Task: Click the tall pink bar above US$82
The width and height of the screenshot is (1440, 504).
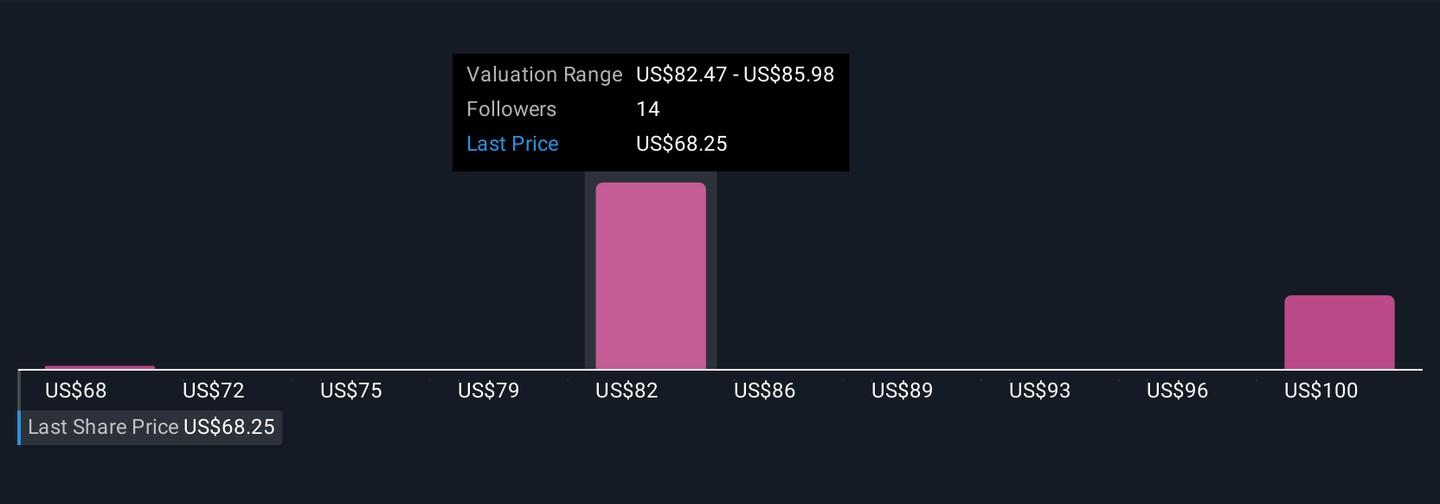Action: click(x=650, y=276)
